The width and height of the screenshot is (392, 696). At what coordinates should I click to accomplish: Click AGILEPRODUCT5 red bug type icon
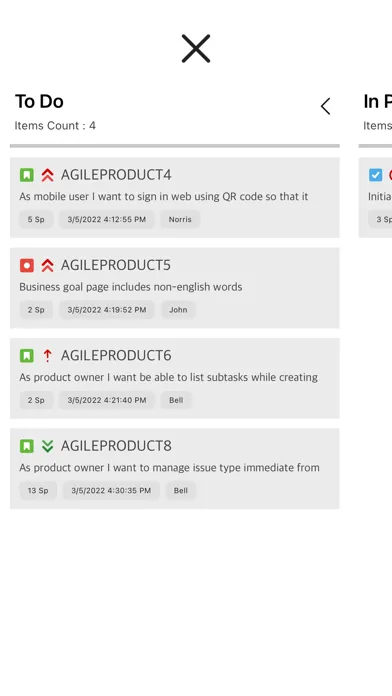point(27,265)
